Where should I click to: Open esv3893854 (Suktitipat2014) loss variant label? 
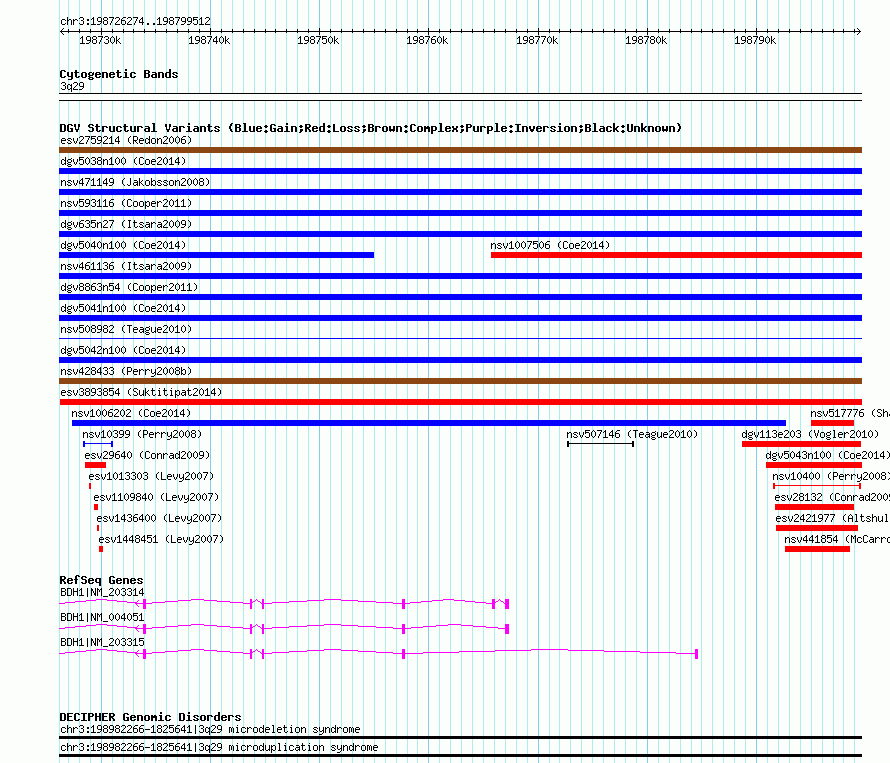(141, 392)
